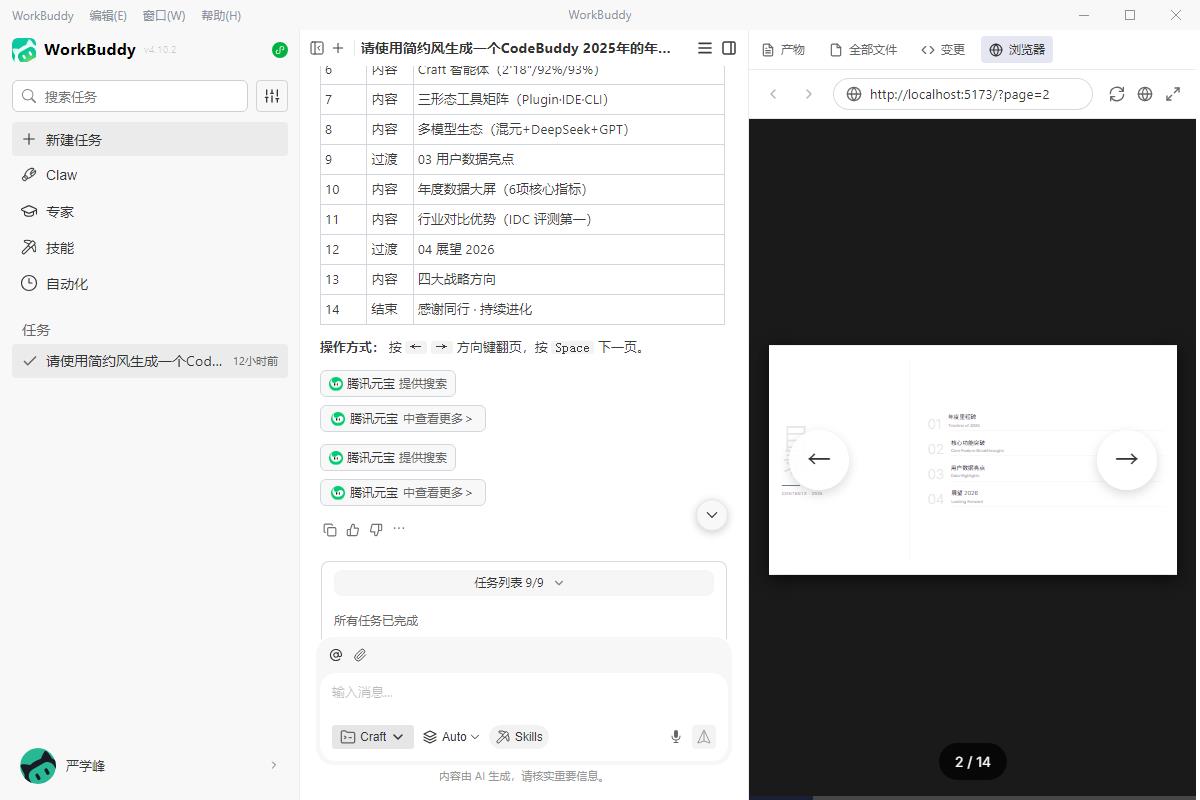This screenshot has width=1200, height=800.
Task: Send message with send arrow icon
Action: pyautogui.click(x=704, y=737)
